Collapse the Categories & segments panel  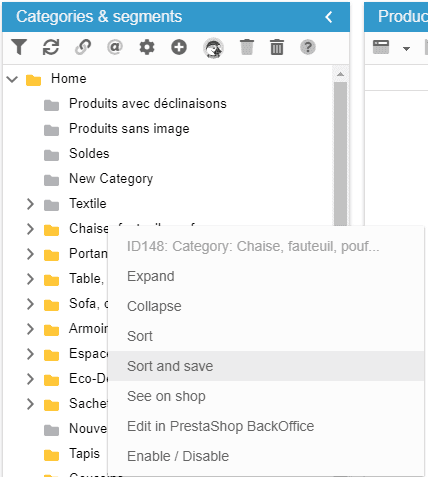[329, 17]
